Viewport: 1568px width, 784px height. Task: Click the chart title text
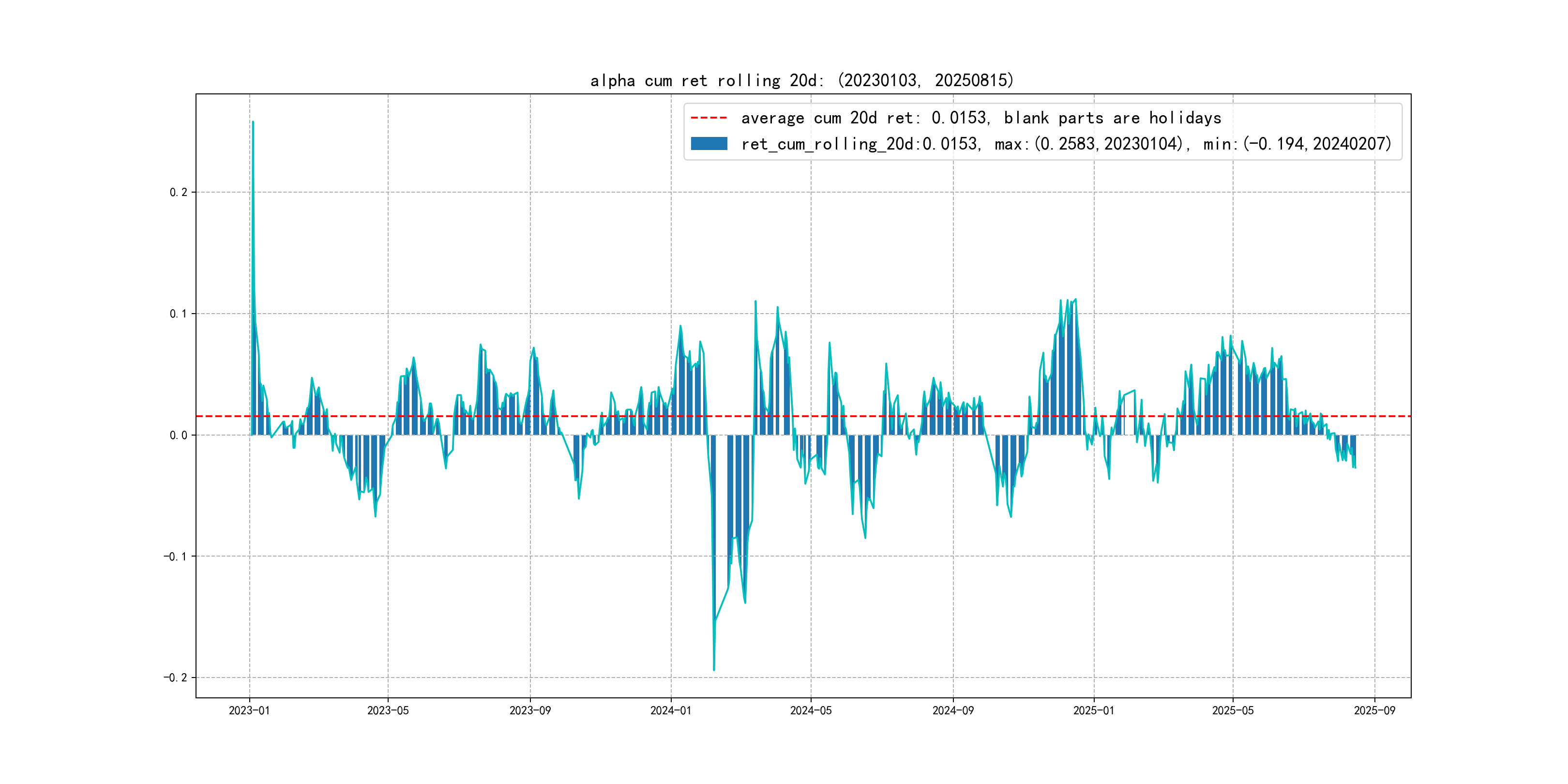pos(801,80)
